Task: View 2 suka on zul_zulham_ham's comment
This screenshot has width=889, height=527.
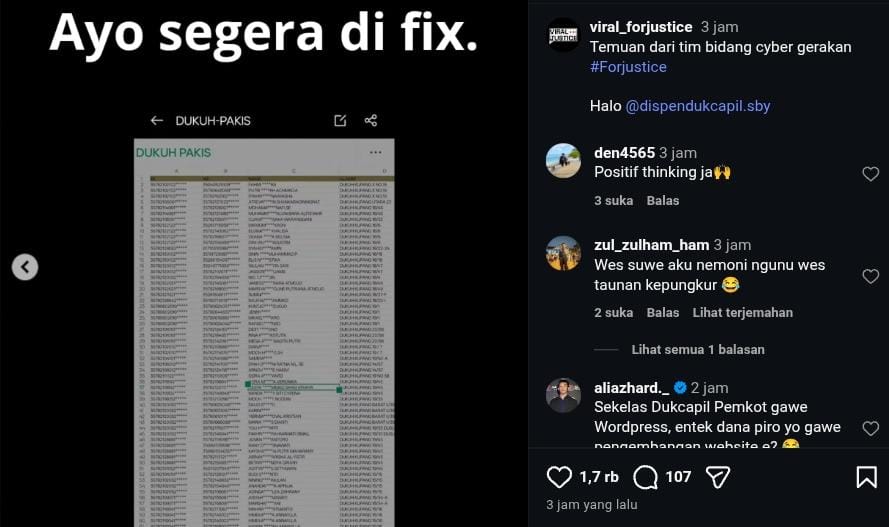Action: (613, 313)
